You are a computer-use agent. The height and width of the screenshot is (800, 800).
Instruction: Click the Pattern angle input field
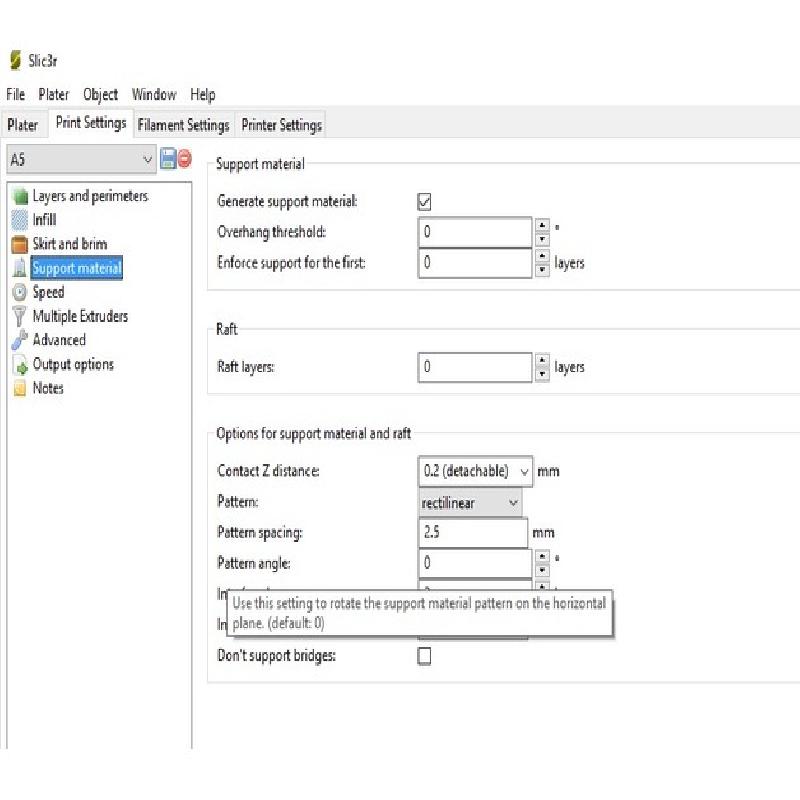[x=475, y=563]
